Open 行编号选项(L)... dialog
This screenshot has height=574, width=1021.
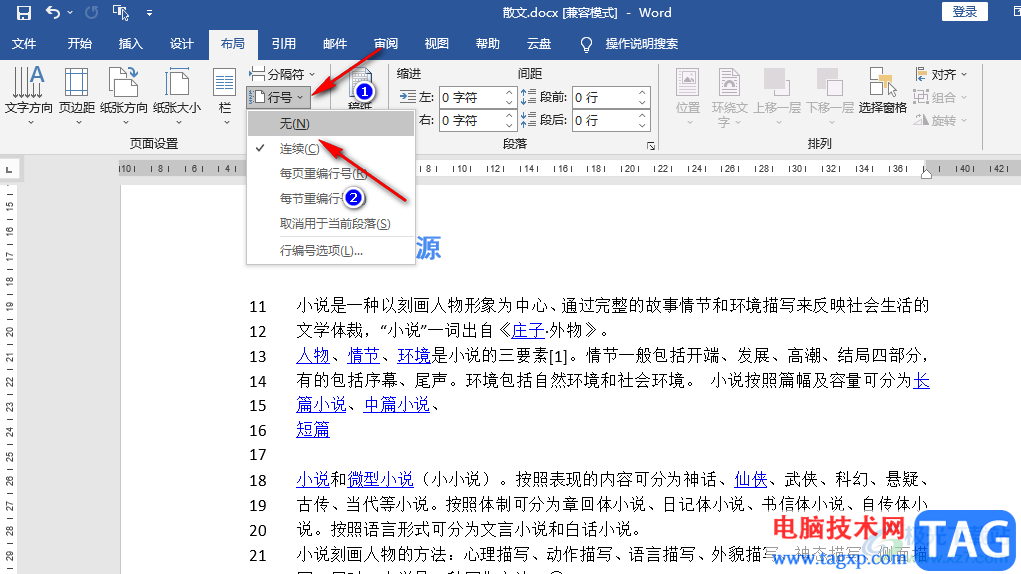pos(331,251)
